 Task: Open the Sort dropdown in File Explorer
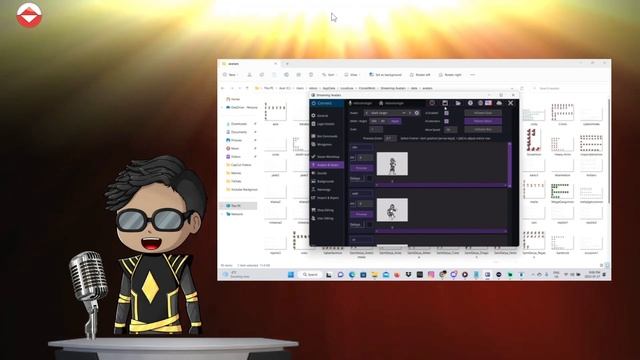coord(329,75)
